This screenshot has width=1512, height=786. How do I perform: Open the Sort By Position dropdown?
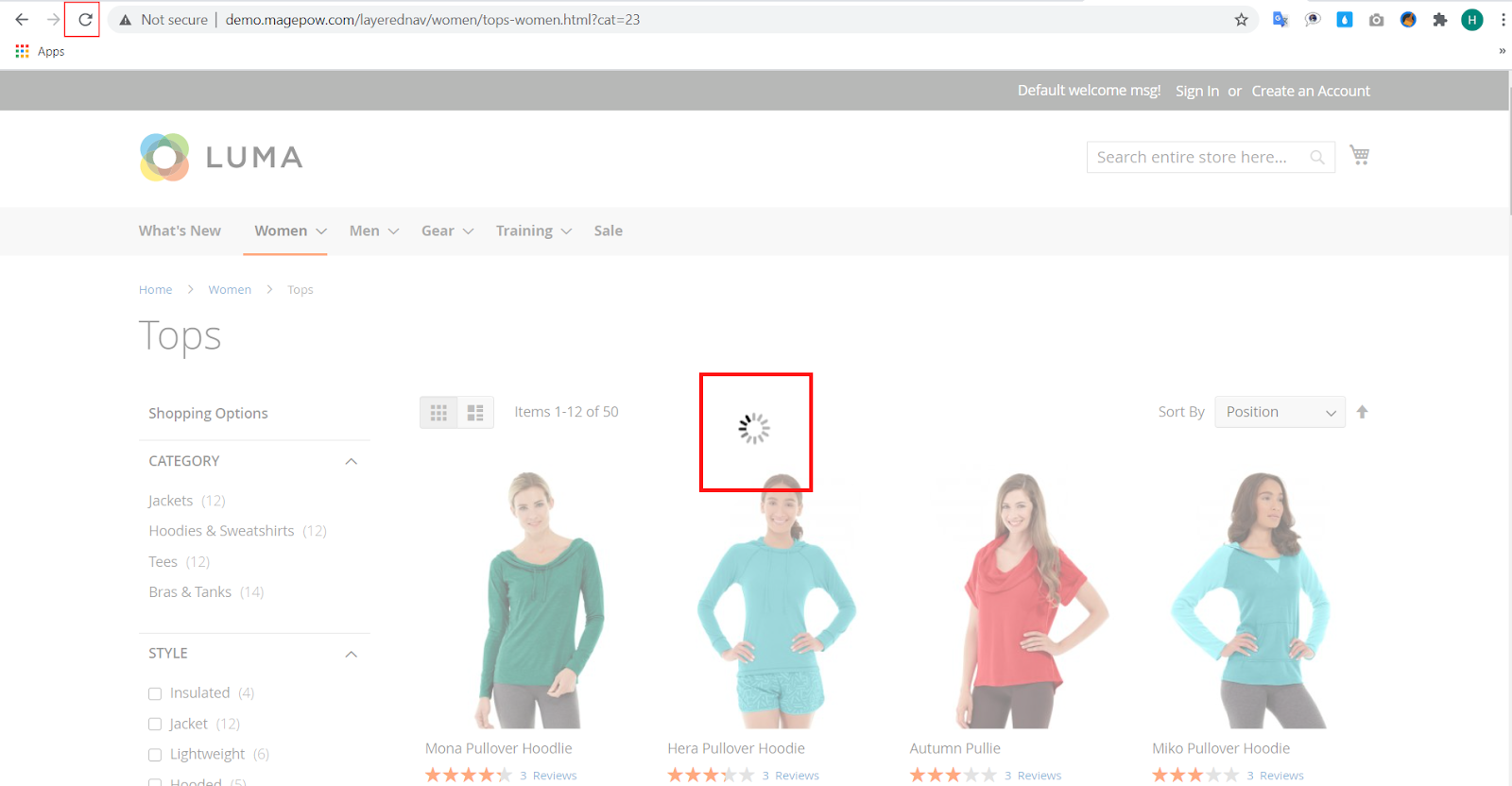pos(1280,412)
